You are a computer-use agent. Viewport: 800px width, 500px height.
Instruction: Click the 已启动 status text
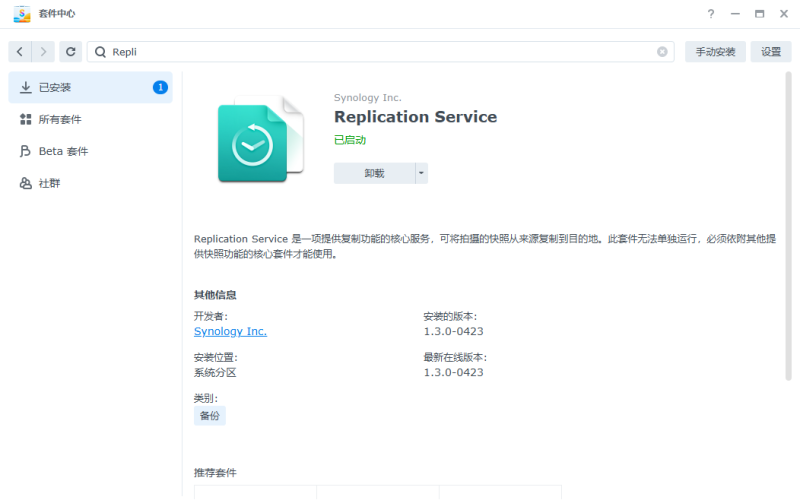(350, 140)
